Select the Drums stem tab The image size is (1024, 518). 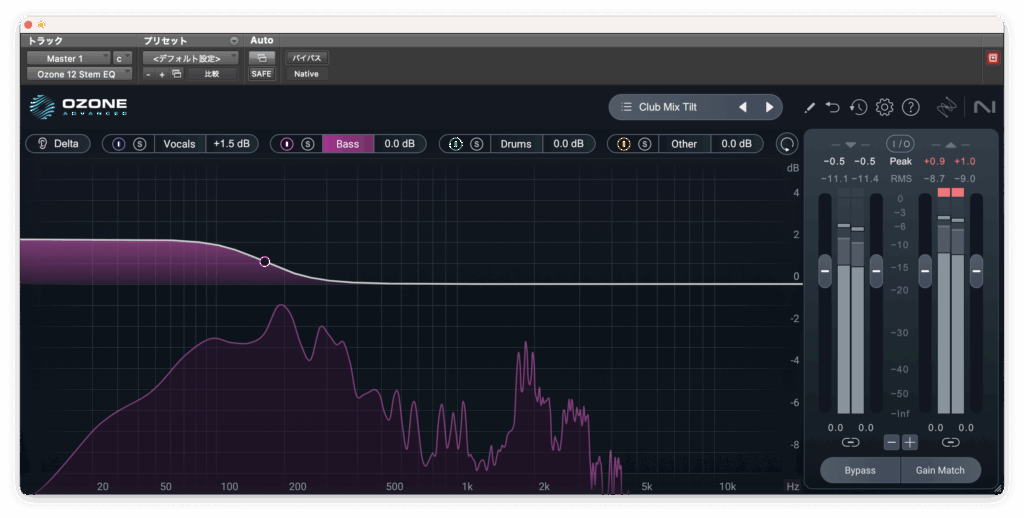[x=515, y=144]
